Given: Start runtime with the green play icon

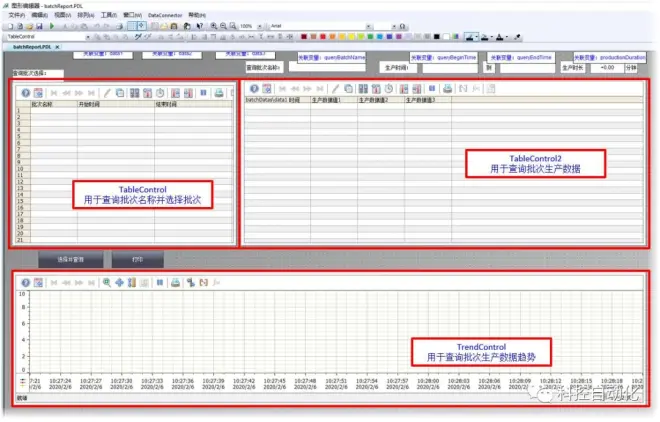Looking at the screenshot, I should click(52, 26).
